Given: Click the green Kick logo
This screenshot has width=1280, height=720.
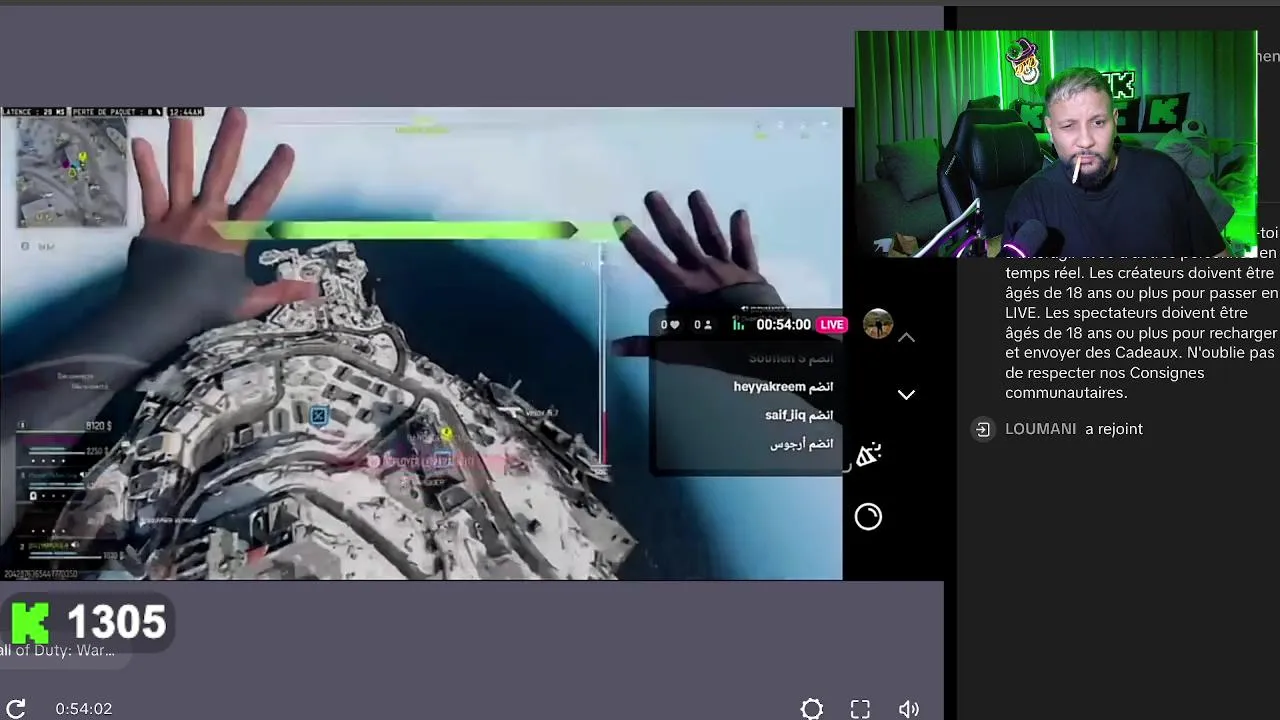Looking at the screenshot, I should tap(29, 623).
